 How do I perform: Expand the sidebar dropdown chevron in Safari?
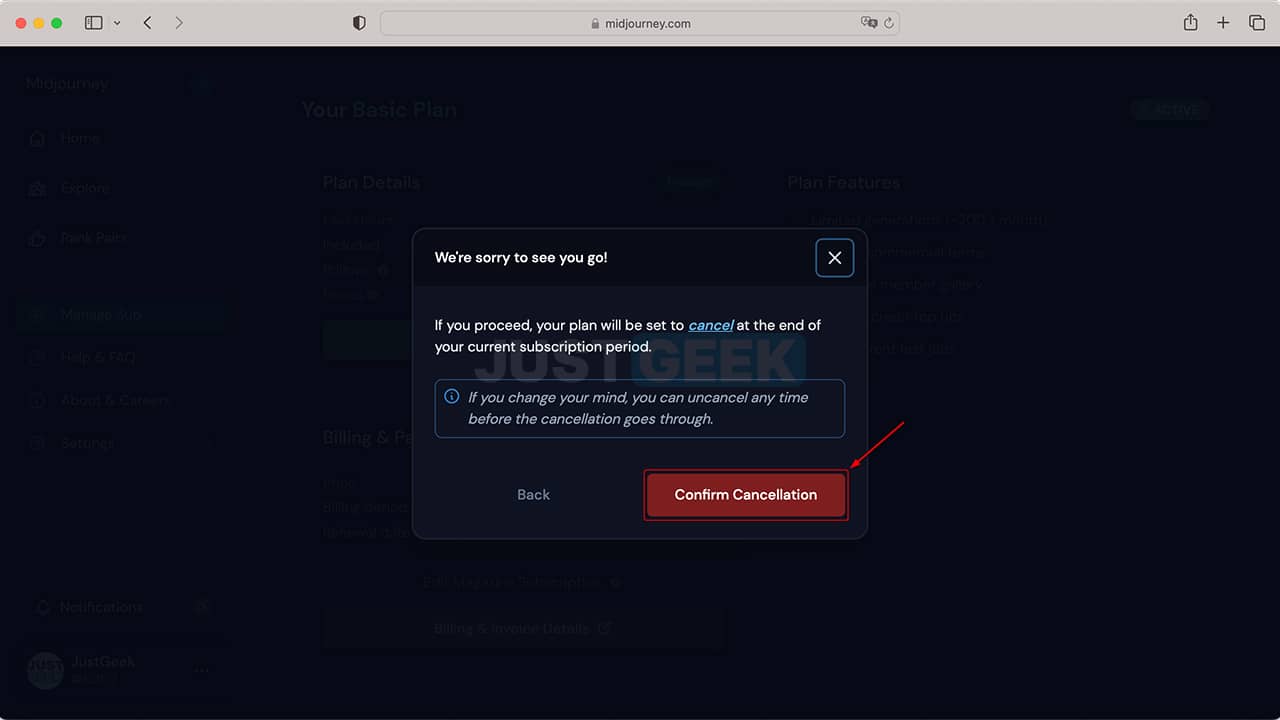click(117, 22)
